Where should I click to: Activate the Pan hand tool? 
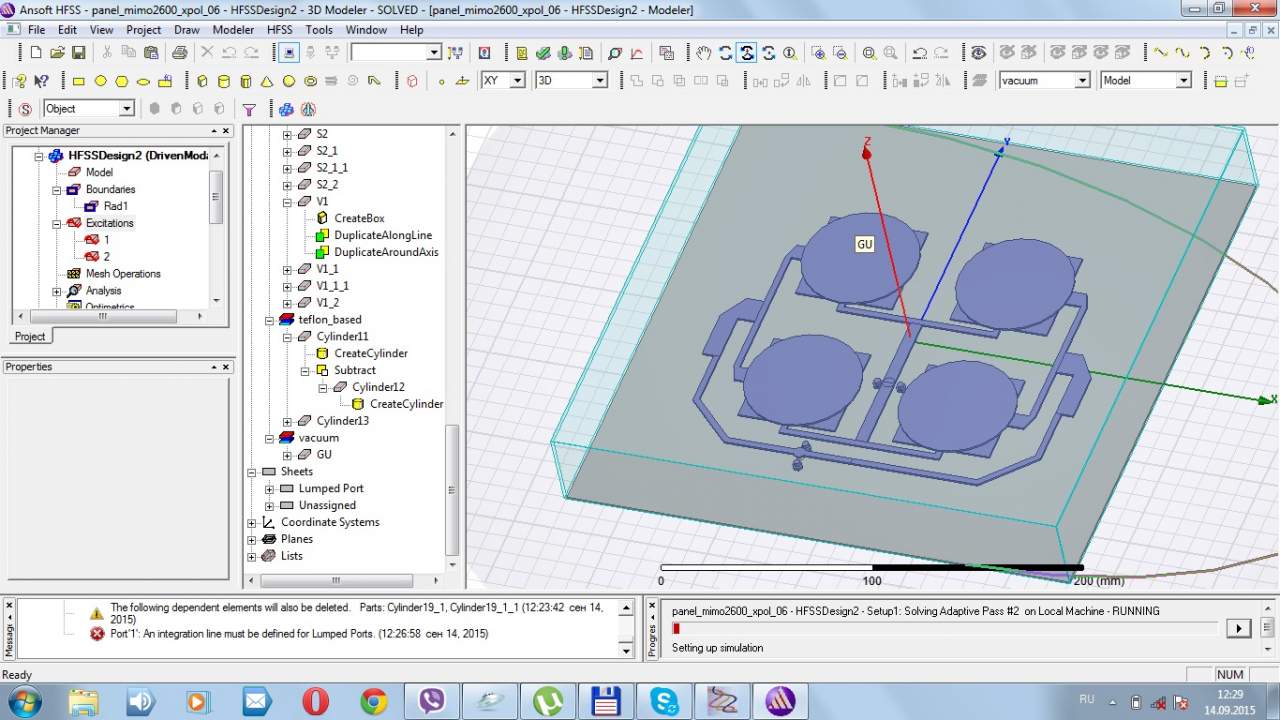704,53
